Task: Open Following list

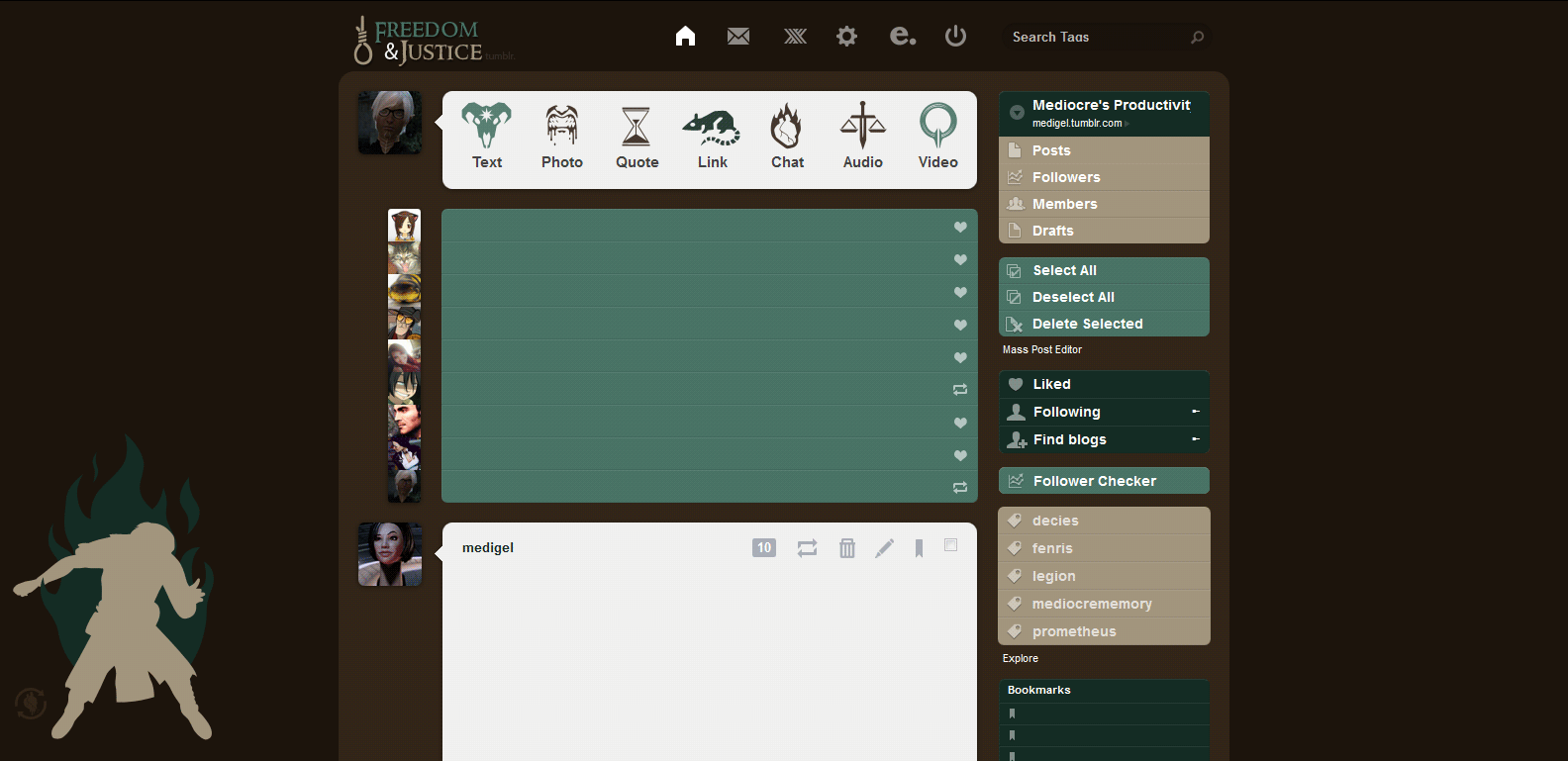Action: click(x=1104, y=412)
